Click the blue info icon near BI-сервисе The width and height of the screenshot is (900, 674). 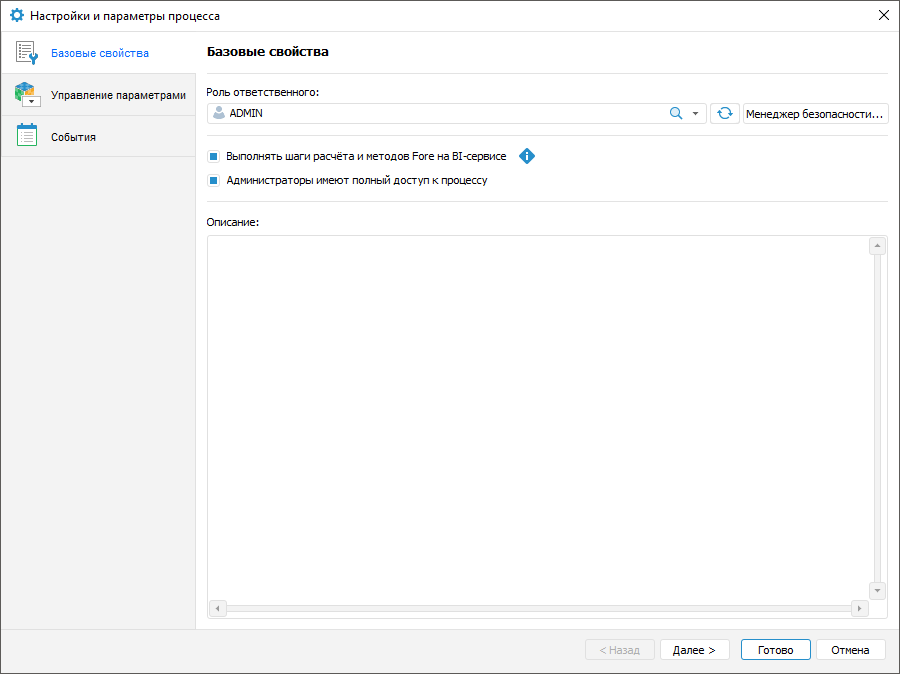(527, 156)
